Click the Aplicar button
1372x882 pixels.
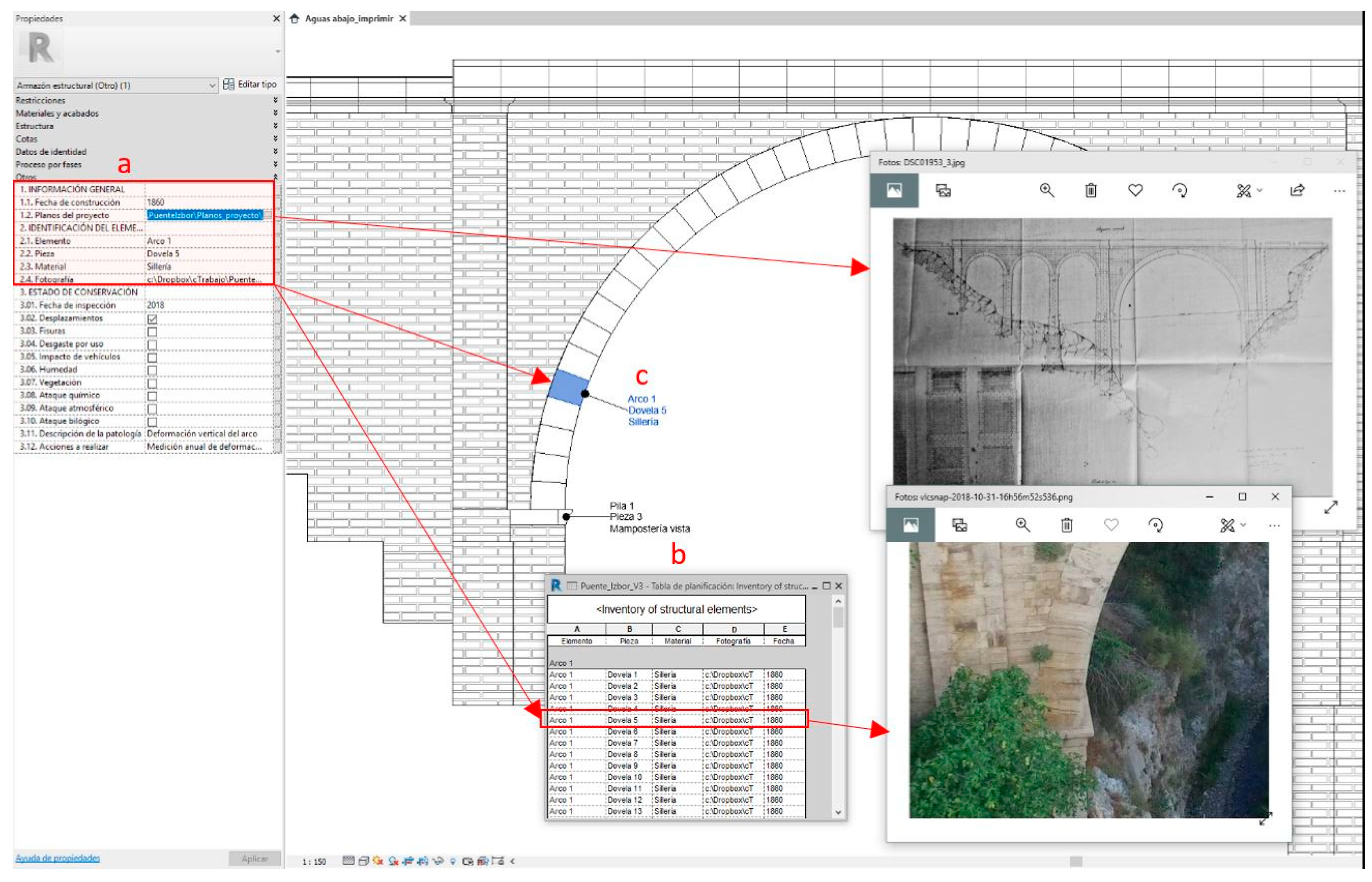(254, 858)
